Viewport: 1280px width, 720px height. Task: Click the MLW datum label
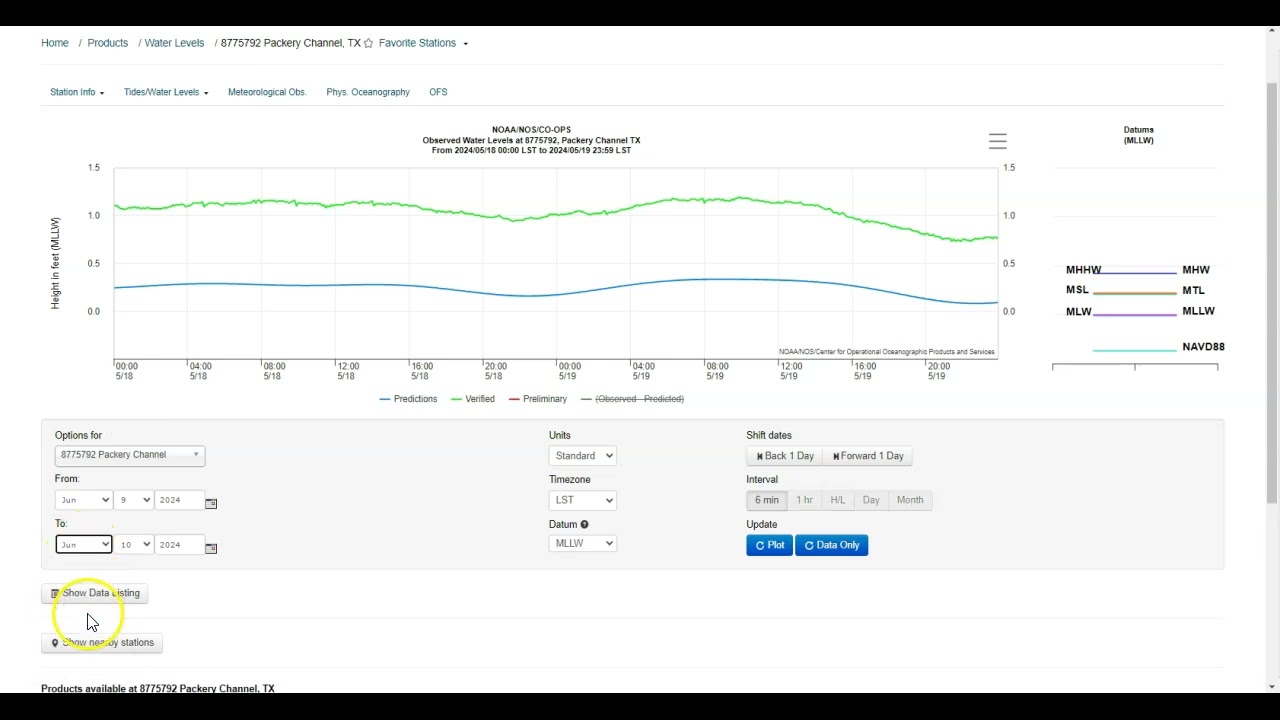(1078, 311)
